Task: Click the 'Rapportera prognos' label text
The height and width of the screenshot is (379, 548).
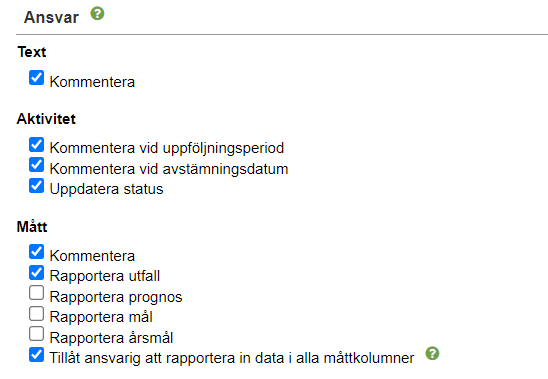Action: (x=116, y=297)
